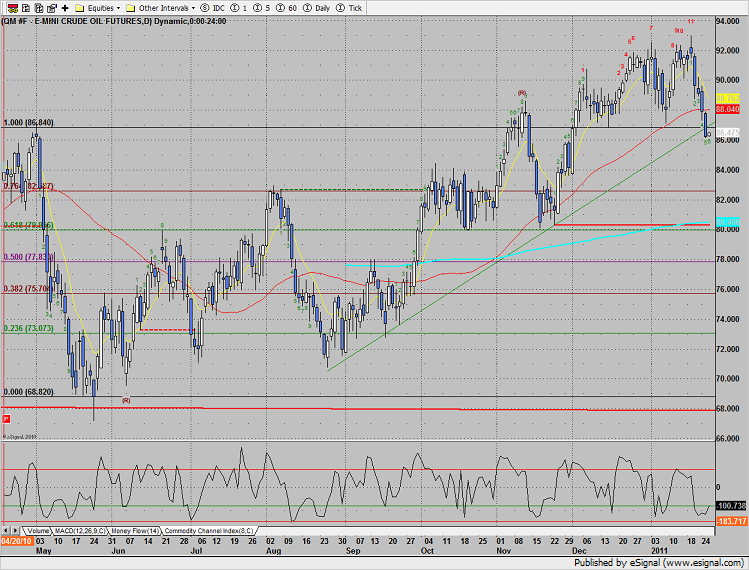The width and height of the screenshot is (749, 570).
Task: Click the orange 04/20/10 date label
Action: (x=17, y=539)
